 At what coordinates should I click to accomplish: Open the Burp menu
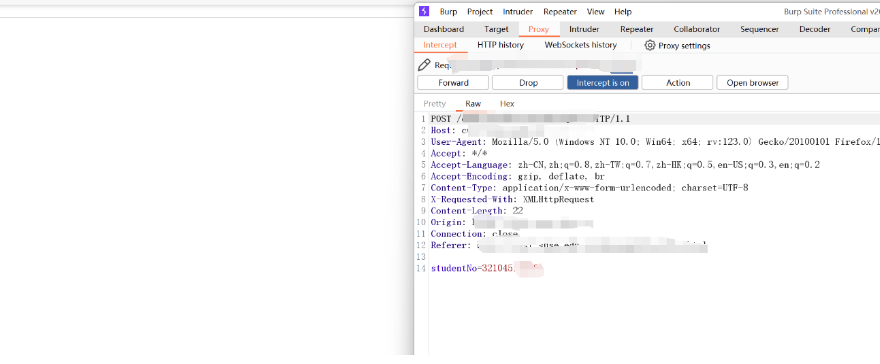point(448,12)
